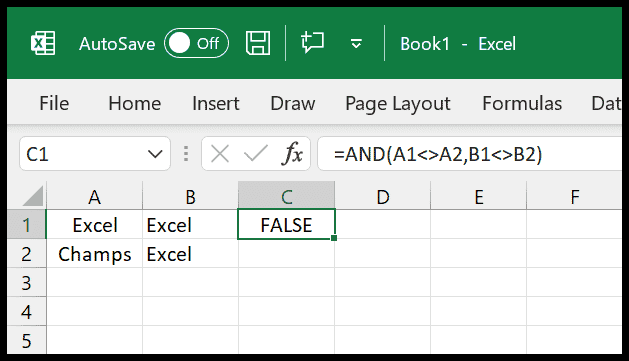The height and width of the screenshot is (361, 629).
Task: Confirm formula entry with checkmark icon
Action: 256,154
